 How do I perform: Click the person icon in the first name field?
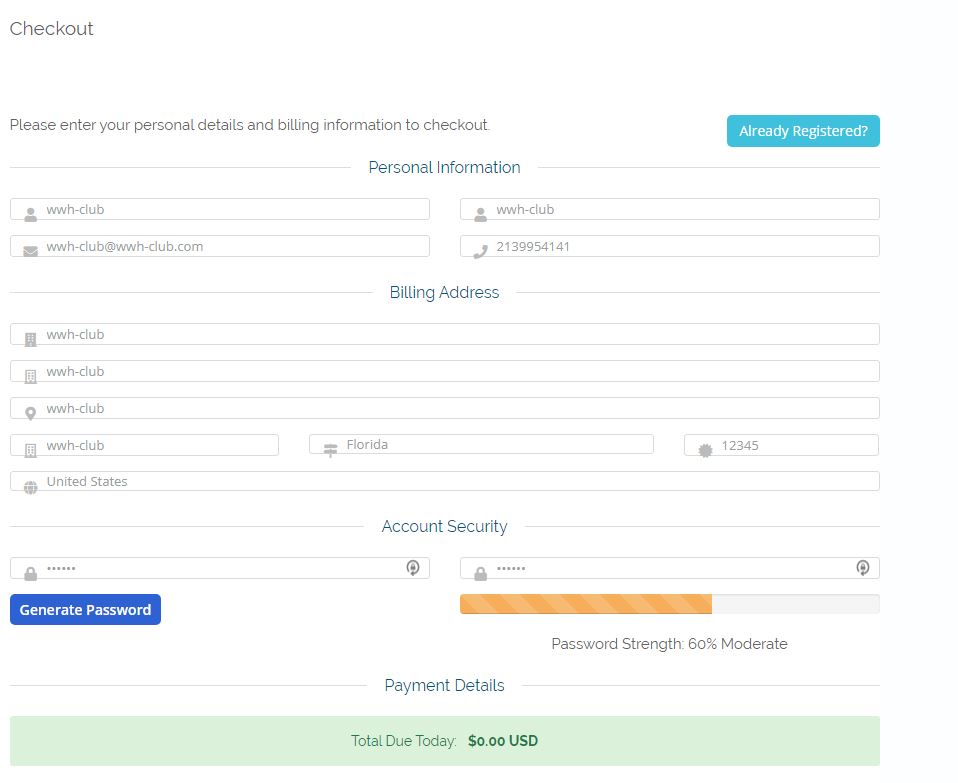[x=30, y=214]
